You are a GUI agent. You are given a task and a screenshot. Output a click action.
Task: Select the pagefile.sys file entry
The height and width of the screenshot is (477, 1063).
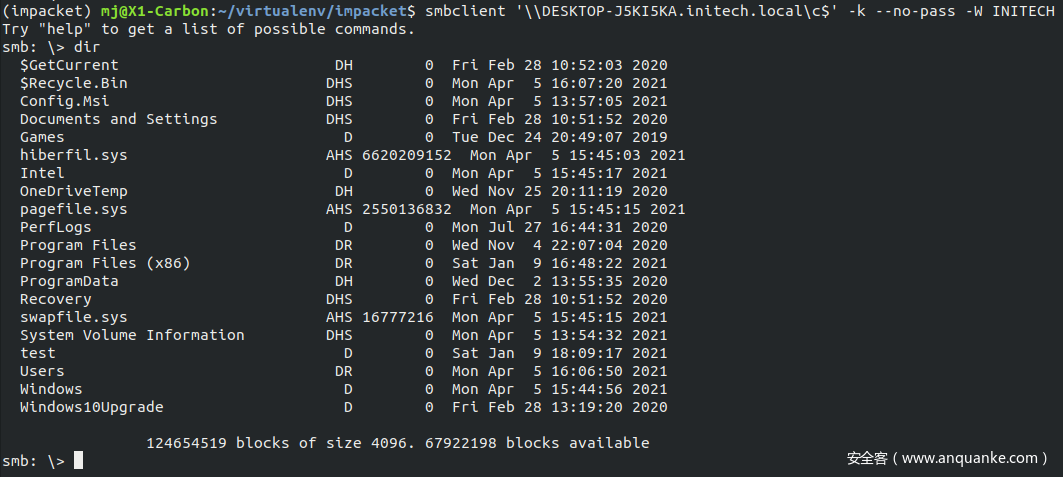[x=73, y=209]
